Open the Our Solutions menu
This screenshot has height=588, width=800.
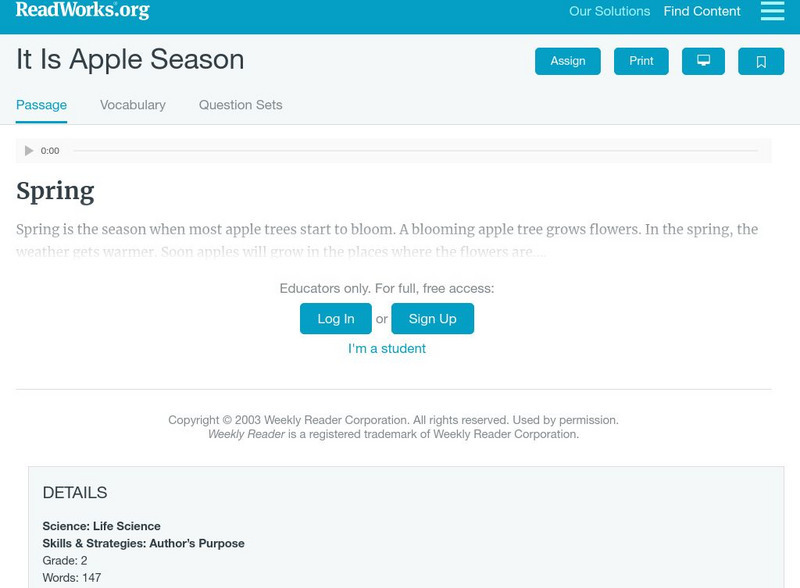pyautogui.click(x=608, y=12)
